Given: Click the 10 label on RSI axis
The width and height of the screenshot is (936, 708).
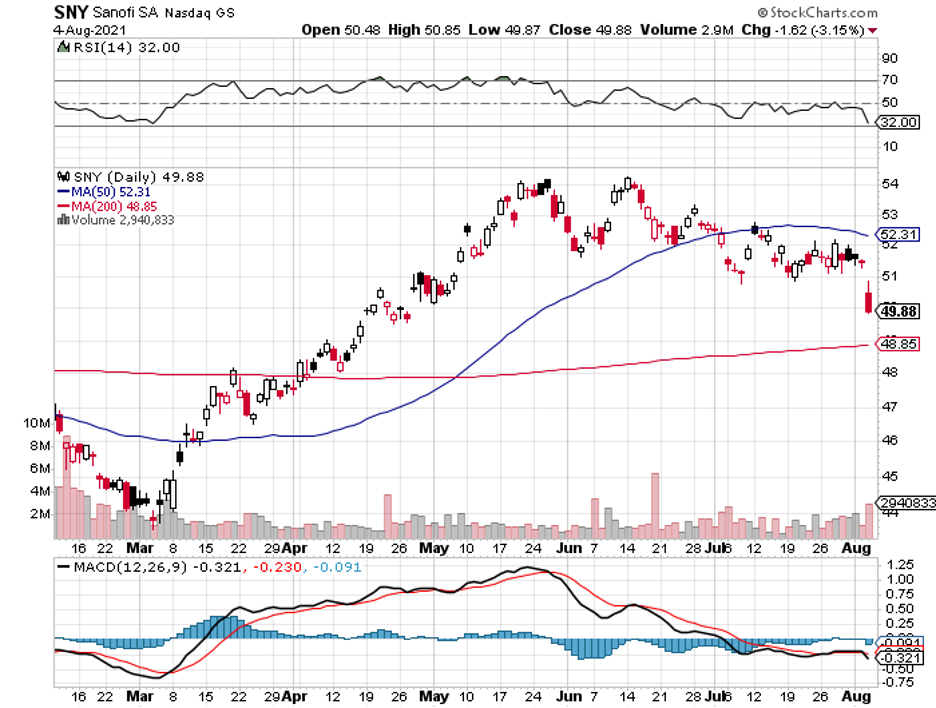Looking at the screenshot, I should pyautogui.click(x=889, y=146).
